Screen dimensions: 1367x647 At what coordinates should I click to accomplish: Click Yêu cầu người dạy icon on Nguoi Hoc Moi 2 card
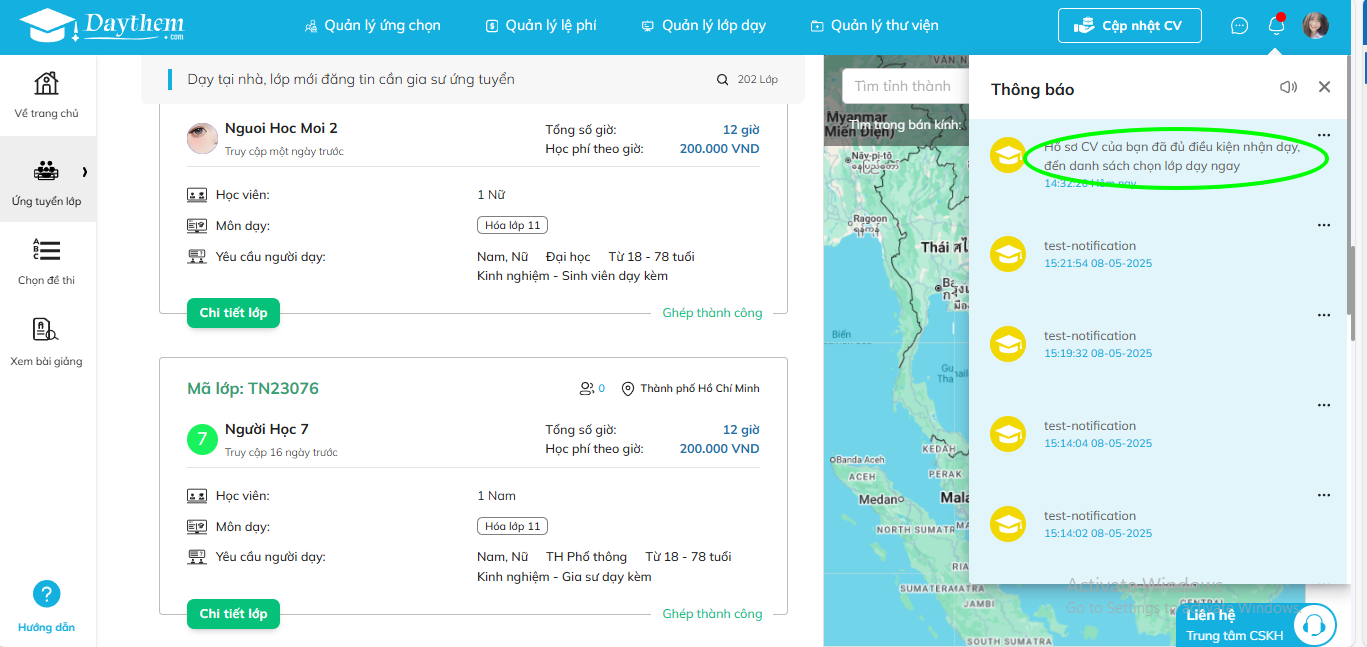click(x=197, y=257)
